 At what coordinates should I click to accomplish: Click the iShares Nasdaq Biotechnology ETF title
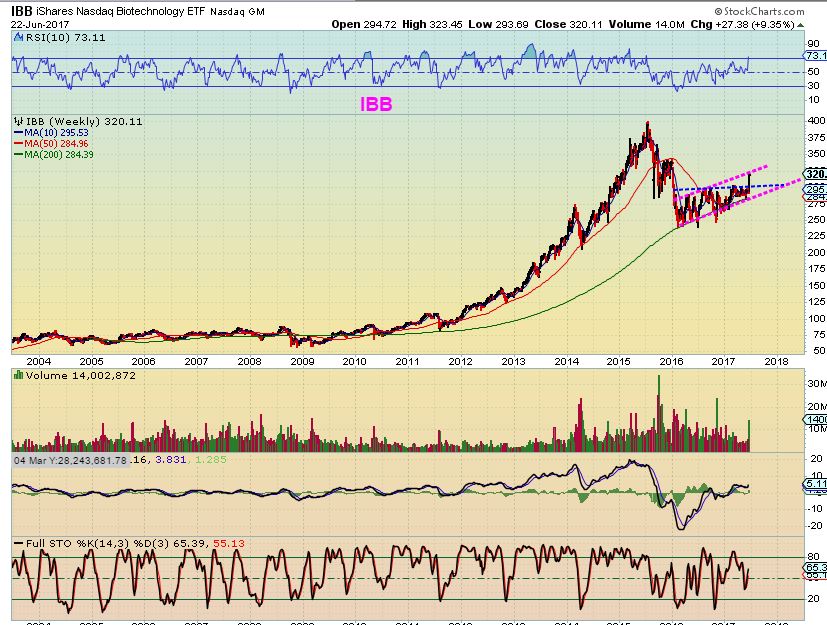tap(121, 11)
